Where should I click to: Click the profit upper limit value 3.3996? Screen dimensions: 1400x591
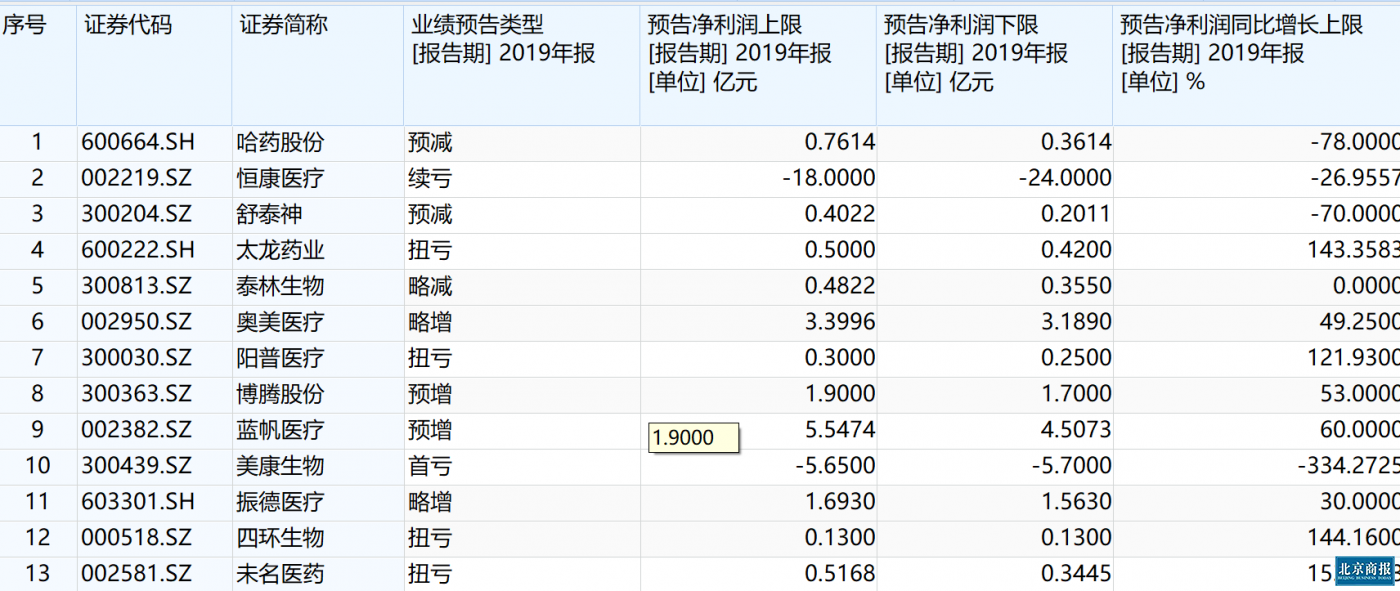click(840, 323)
